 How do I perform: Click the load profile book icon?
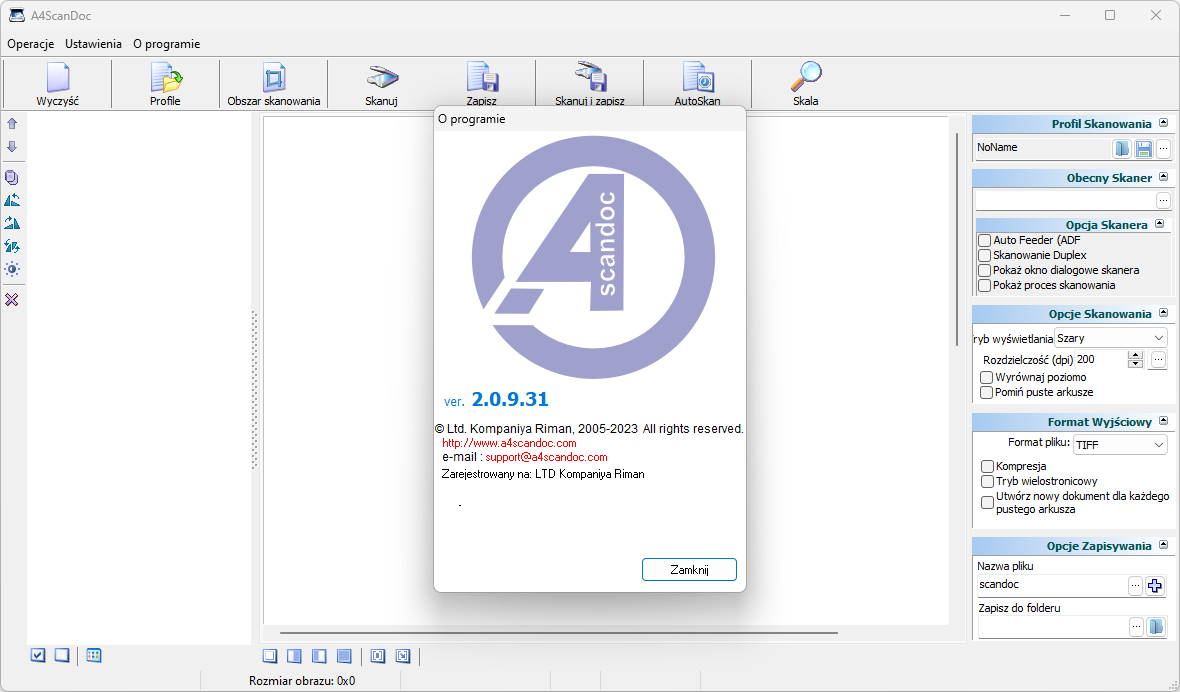tap(1122, 149)
